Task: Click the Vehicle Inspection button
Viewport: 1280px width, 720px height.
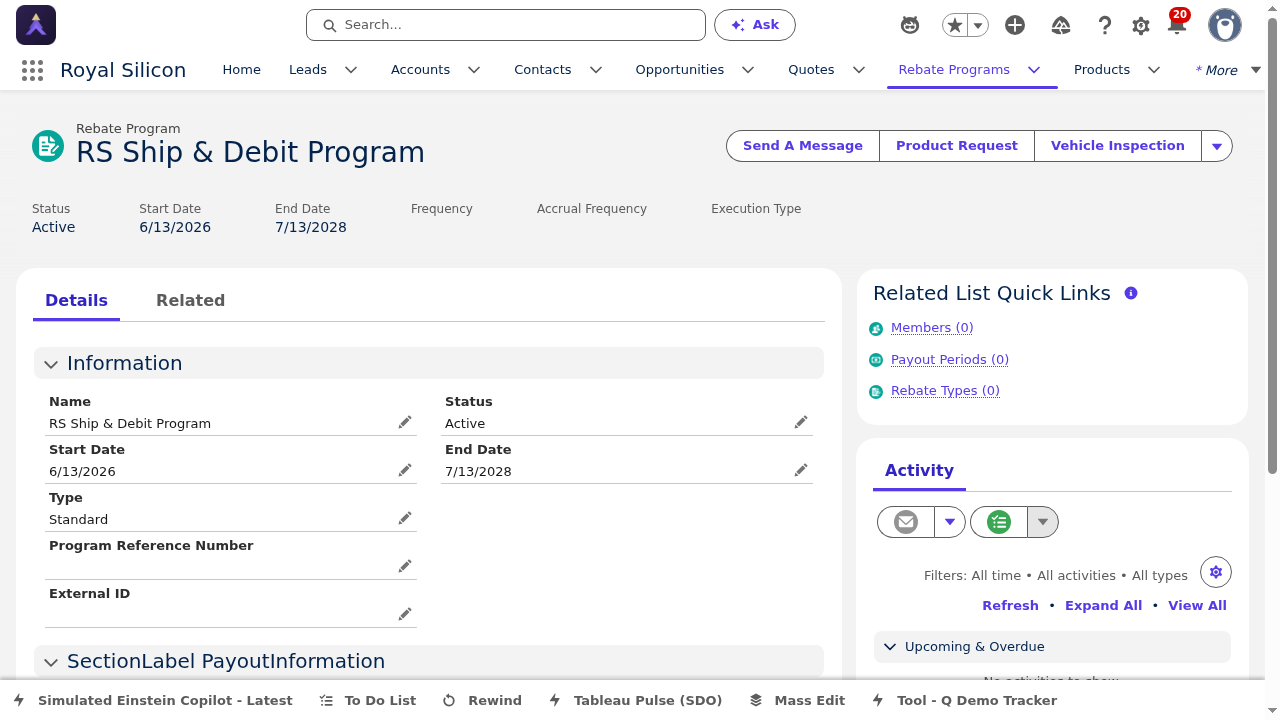Action: (1118, 146)
